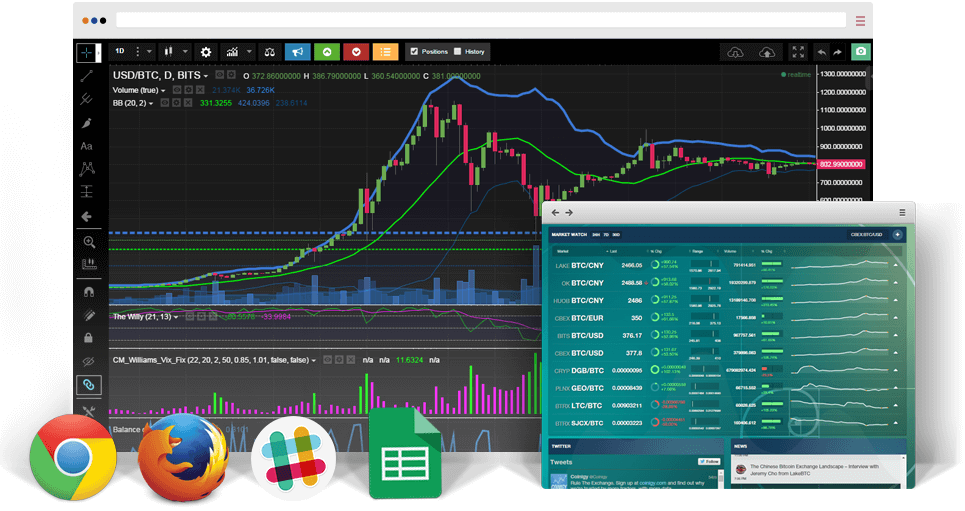
Task: Lock all drawing tools with padlock
Action: [88, 338]
